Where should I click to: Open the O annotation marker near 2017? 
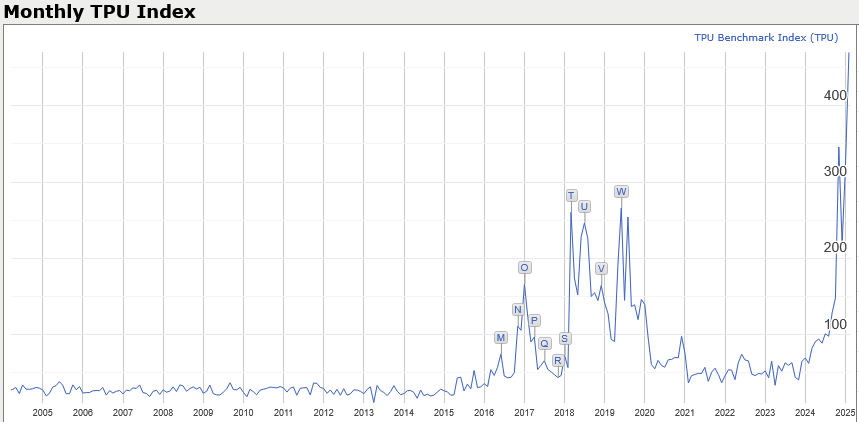[x=524, y=268]
